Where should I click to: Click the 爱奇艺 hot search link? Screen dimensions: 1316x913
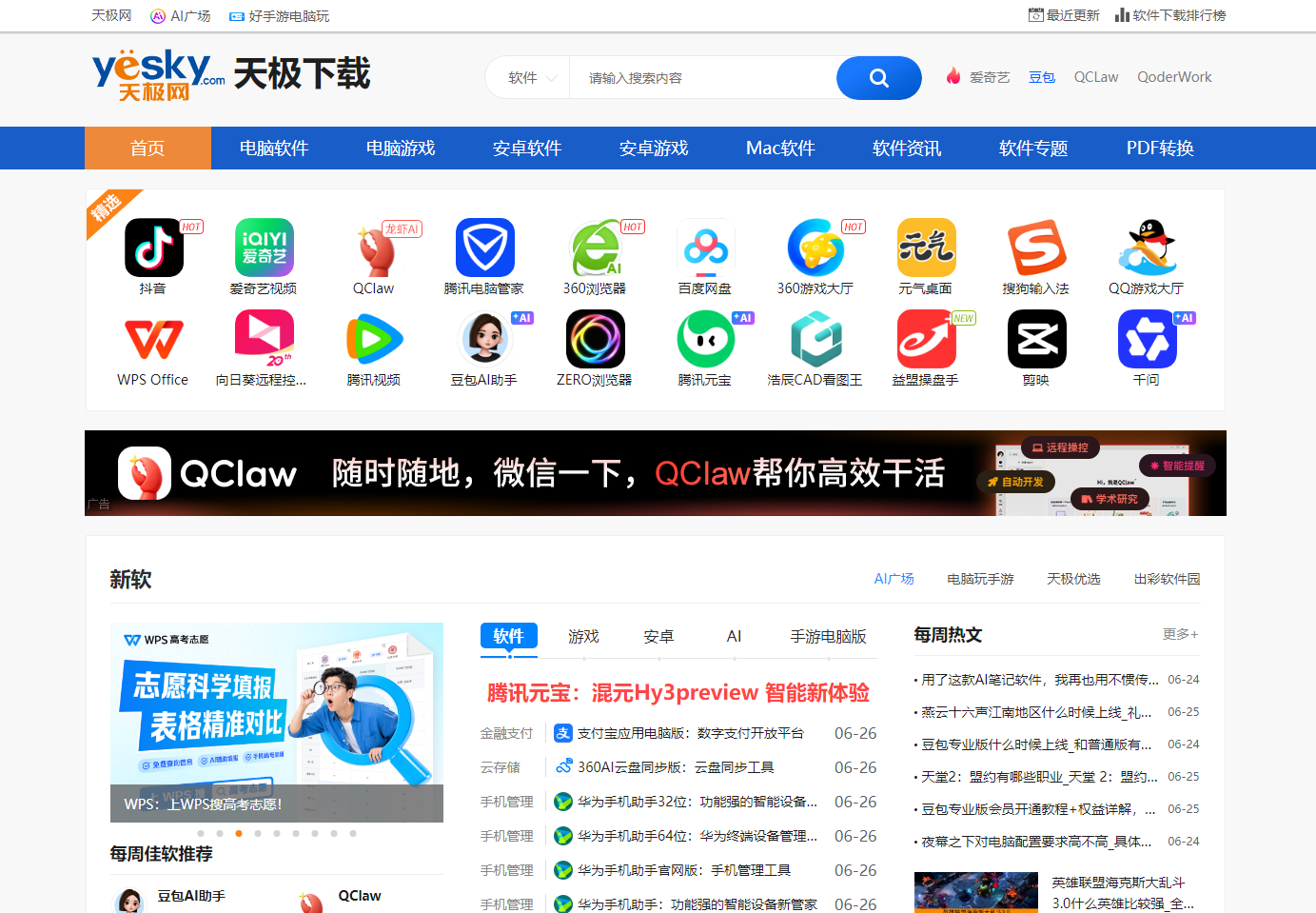[990, 77]
